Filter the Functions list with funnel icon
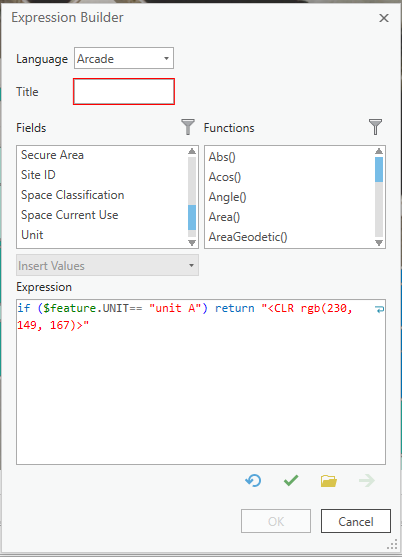This screenshot has width=402, height=557. pos(375,127)
